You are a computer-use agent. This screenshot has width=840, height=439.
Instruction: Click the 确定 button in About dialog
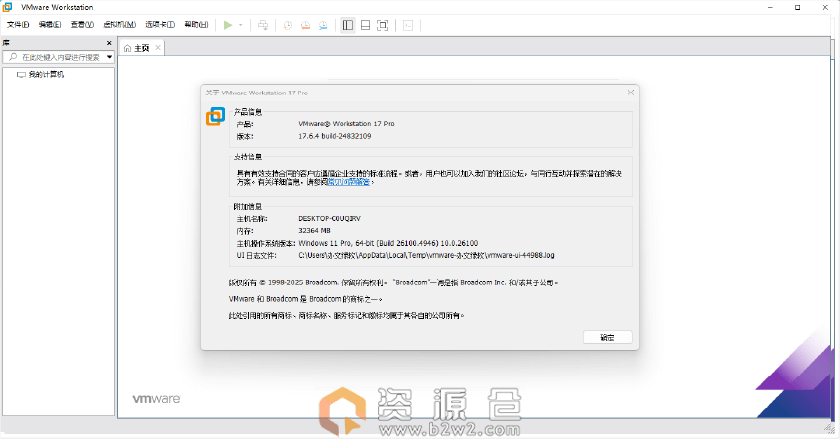[607, 337]
